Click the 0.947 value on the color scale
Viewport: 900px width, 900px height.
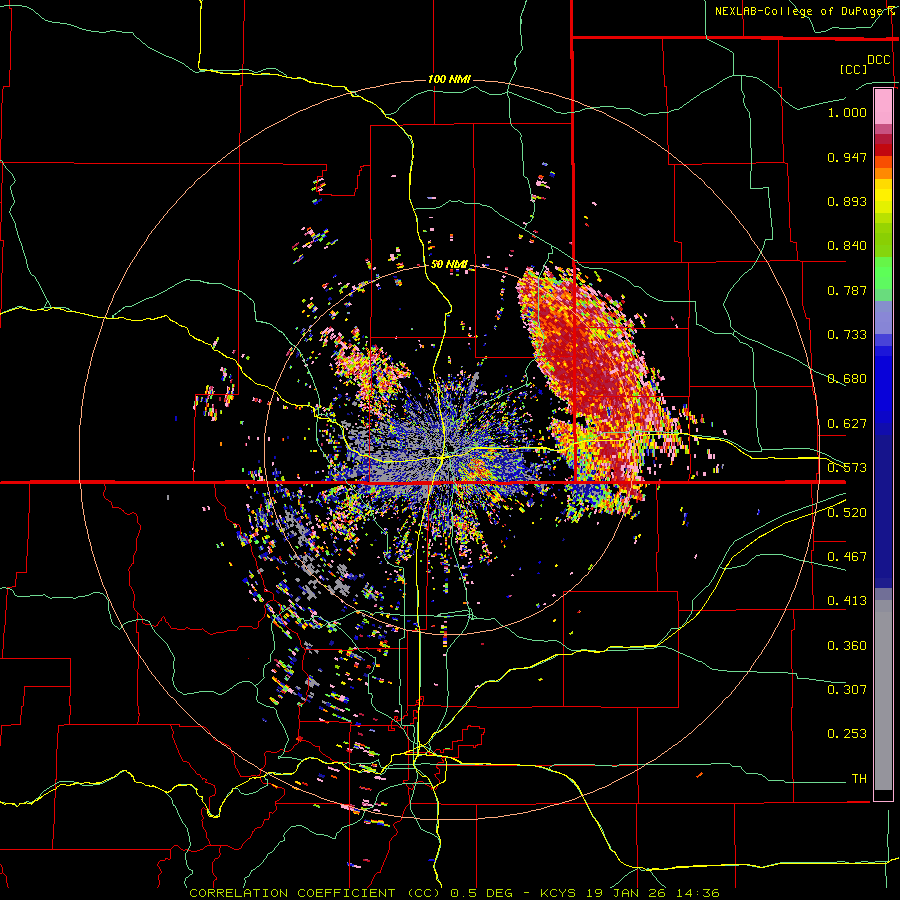point(847,157)
